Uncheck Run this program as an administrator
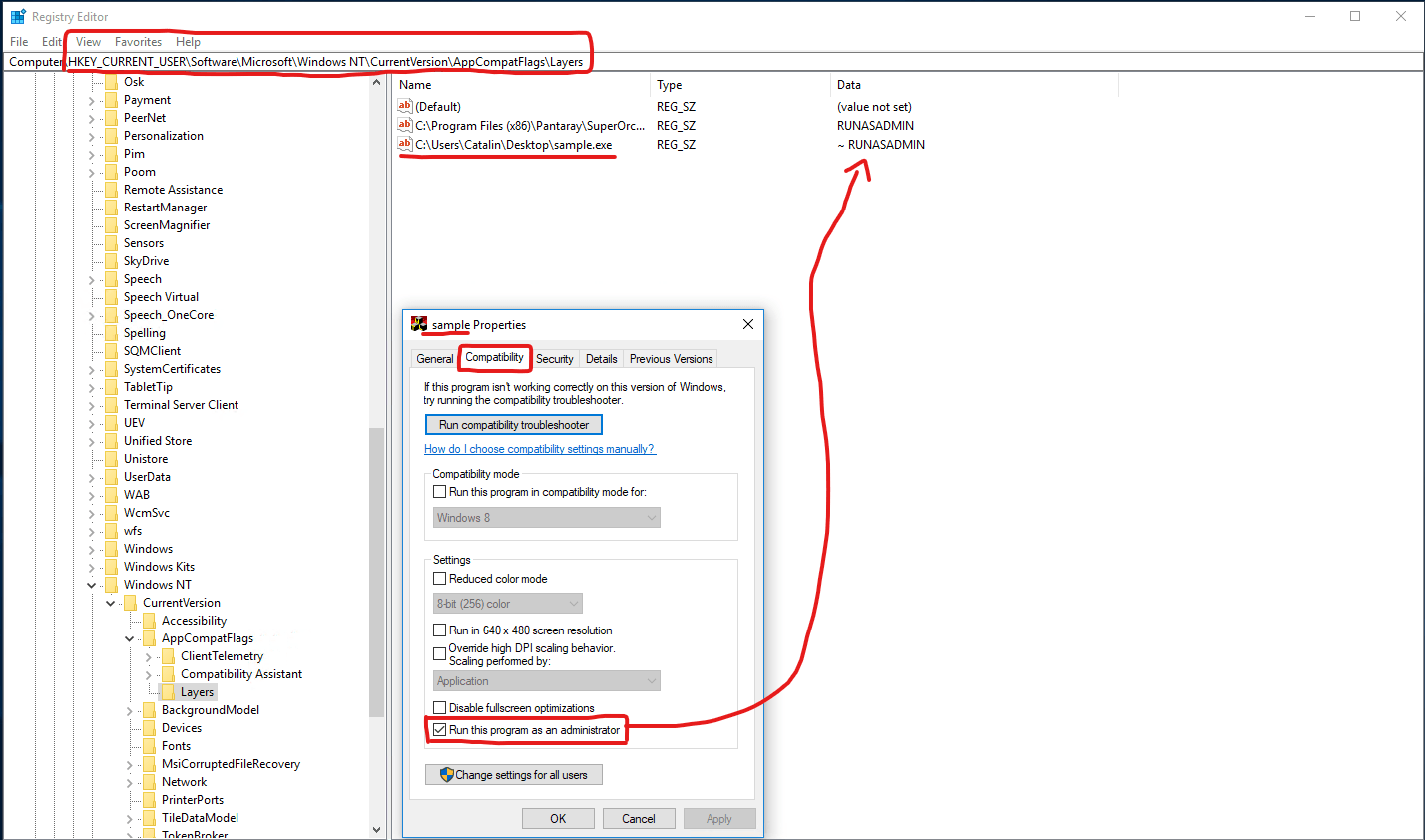Screen dimensions: 1425x840 [440, 729]
